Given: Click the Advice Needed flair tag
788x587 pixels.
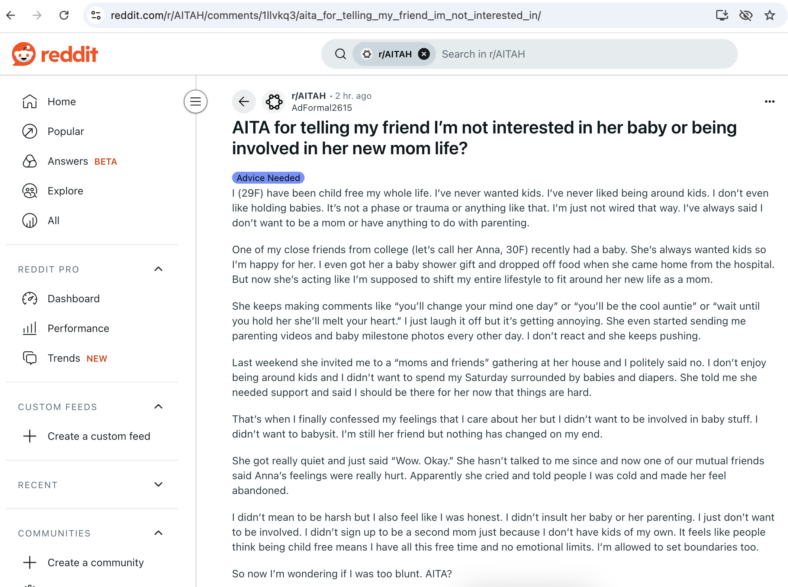Looking at the screenshot, I should 268,178.
